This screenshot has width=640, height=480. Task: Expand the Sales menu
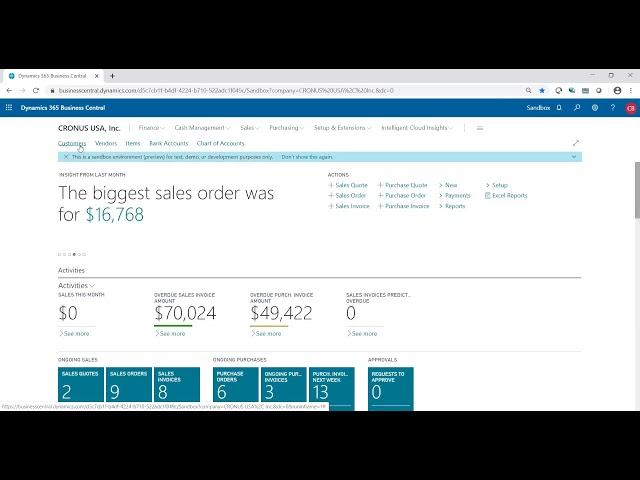[x=249, y=128]
